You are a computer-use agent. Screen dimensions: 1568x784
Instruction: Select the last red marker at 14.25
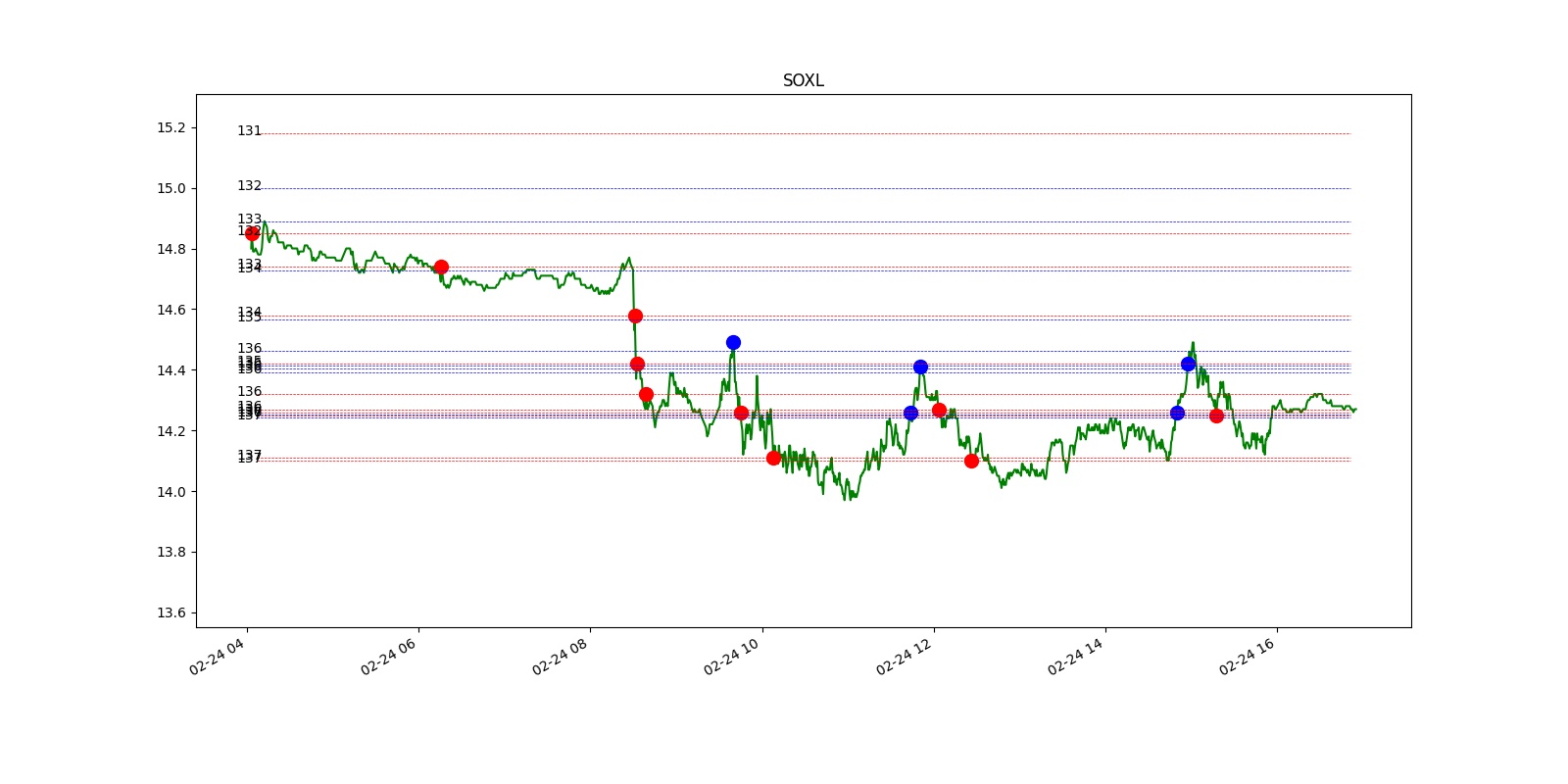click(1216, 416)
